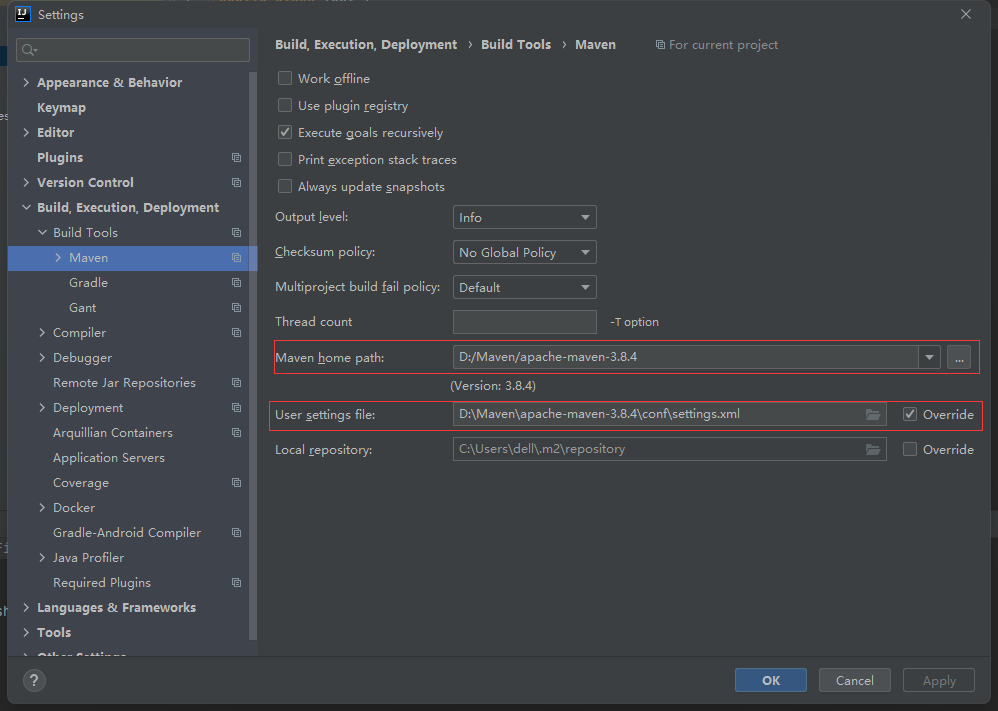Click the Cancel button
Image resolution: width=998 pixels, height=711 pixels.
[854, 680]
